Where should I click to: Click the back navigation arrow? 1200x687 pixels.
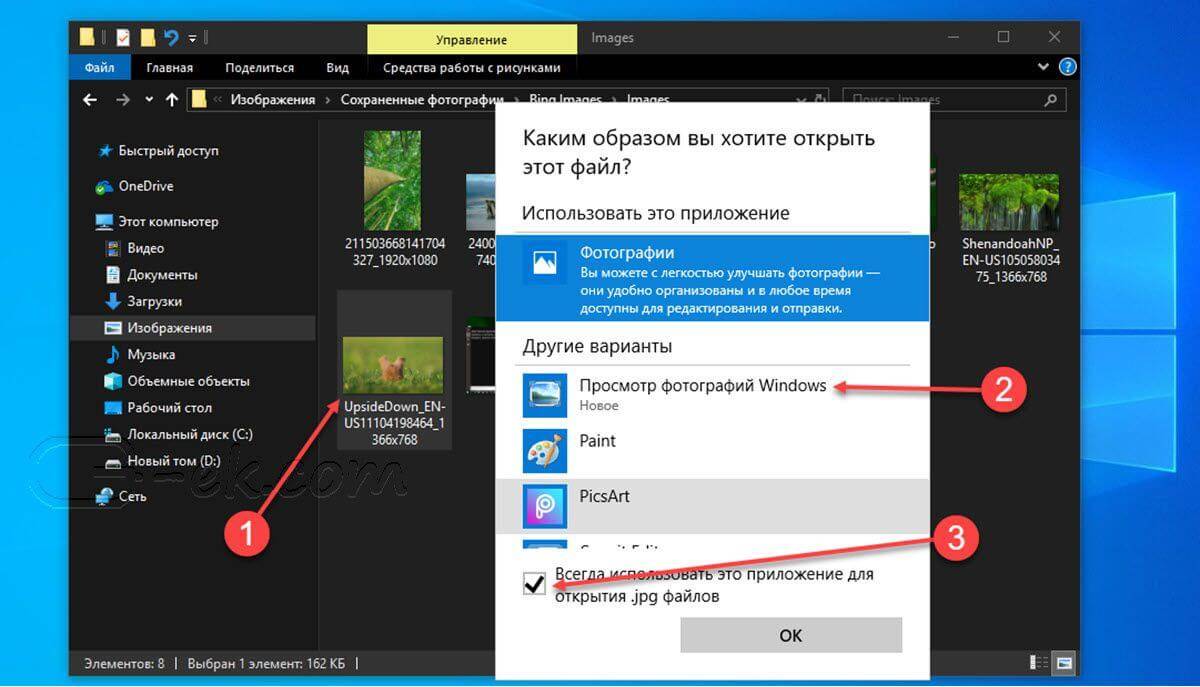coord(89,100)
